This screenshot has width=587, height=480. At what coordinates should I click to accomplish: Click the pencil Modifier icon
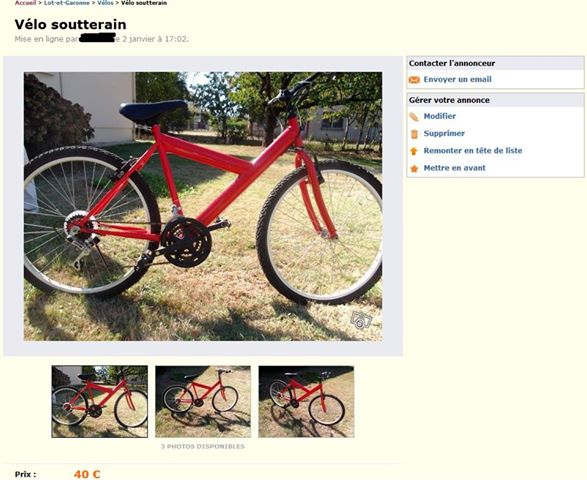[414, 117]
